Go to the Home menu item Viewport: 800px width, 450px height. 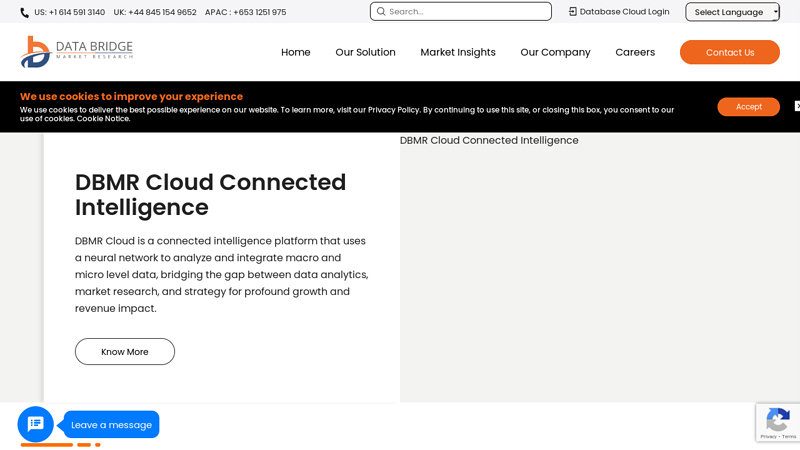click(x=295, y=52)
